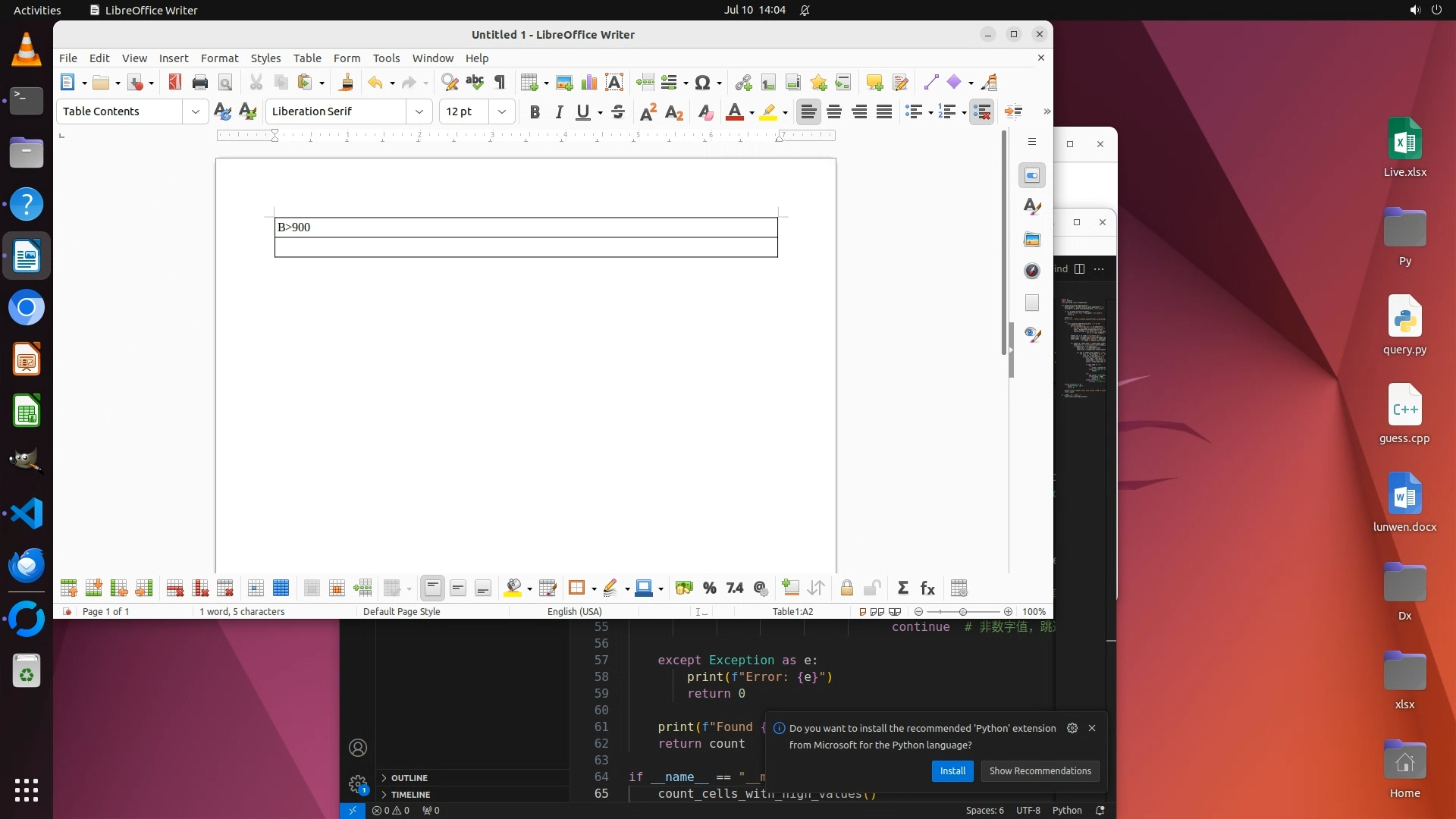Open the Table menu
Screen dimensions: 1456x819
[307, 58]
